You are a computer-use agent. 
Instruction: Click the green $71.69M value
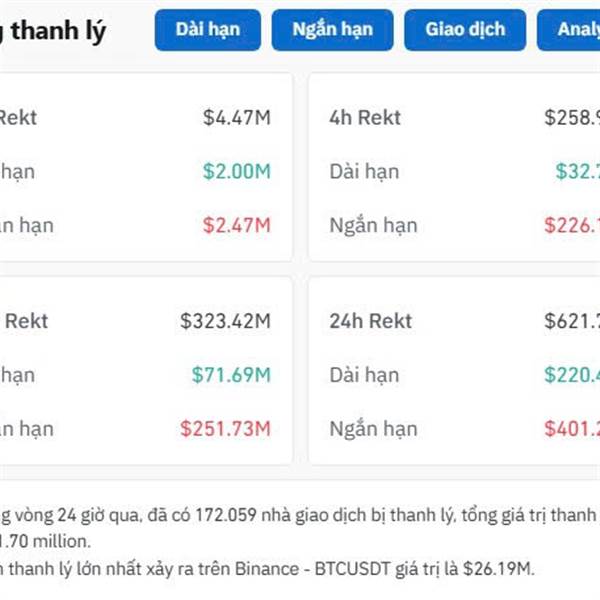pos(231,376)
